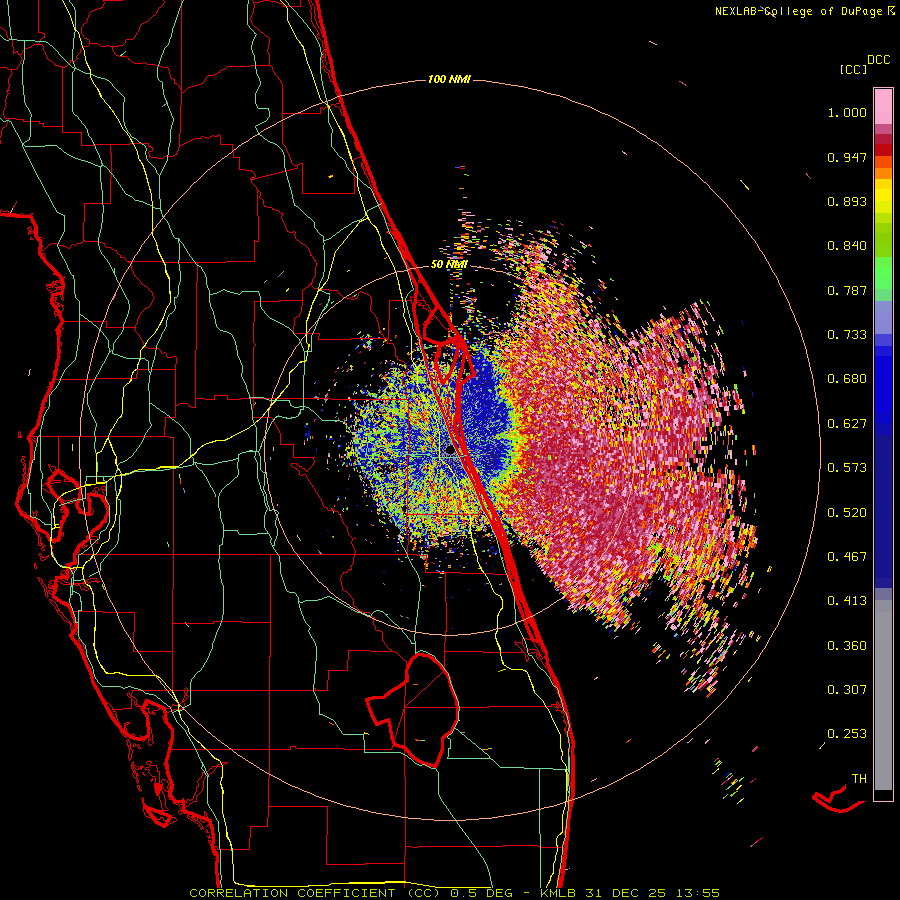Click the 0.893 scale value
The image size is (900, 900).
847,201
